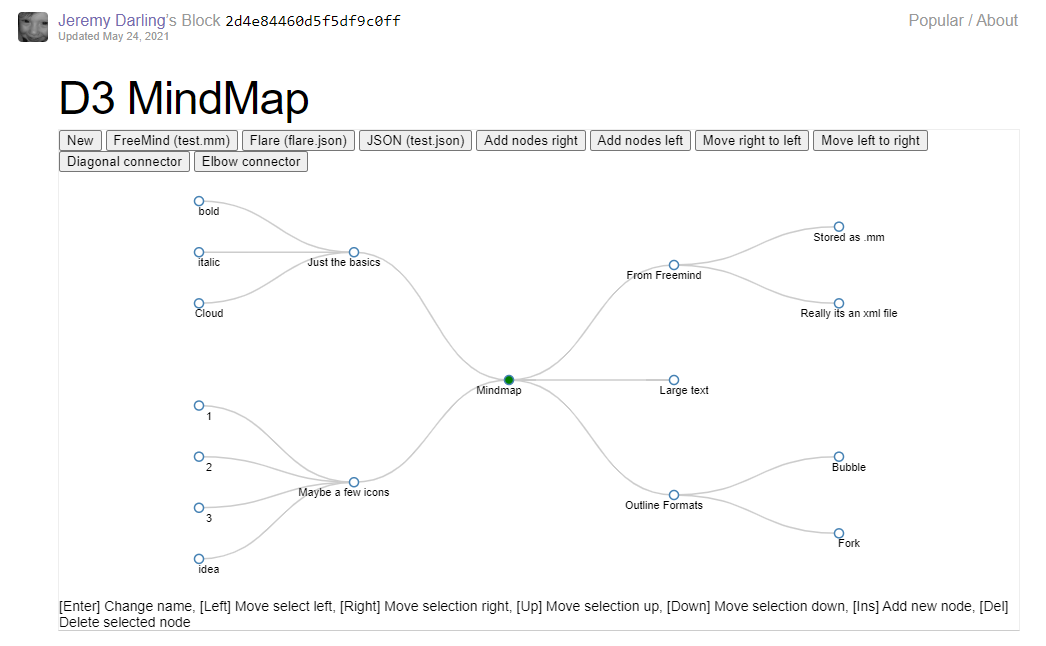Open the About page
The width and height of the screenshot is (1046, 646).
[x=997, y=20]
